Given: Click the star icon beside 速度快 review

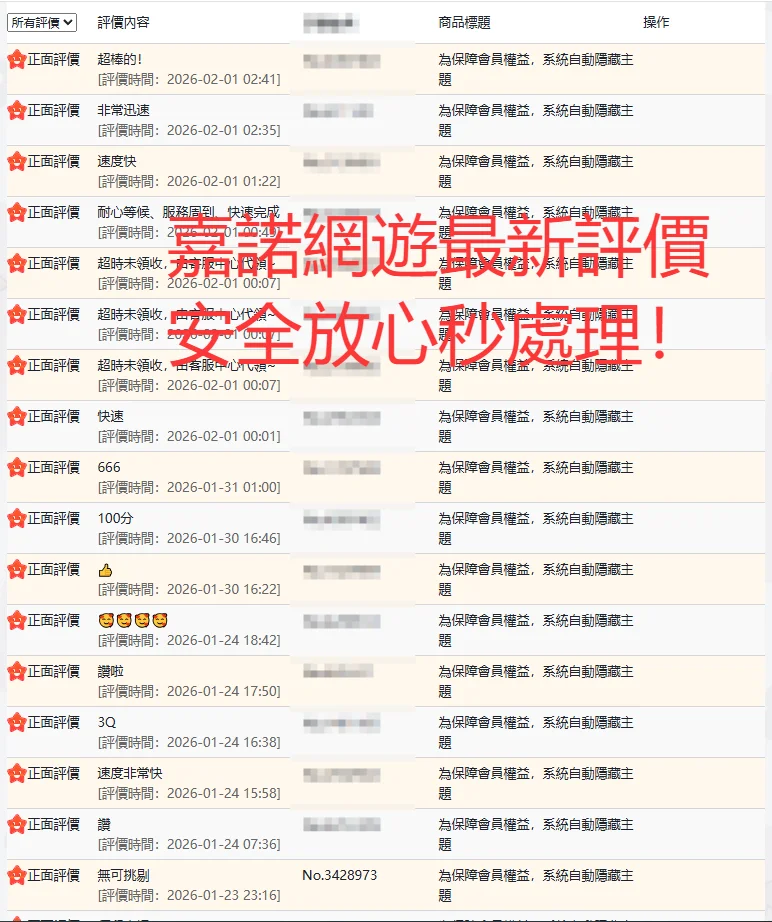Looking at the screenshot, I should click(x=17, y=161).
